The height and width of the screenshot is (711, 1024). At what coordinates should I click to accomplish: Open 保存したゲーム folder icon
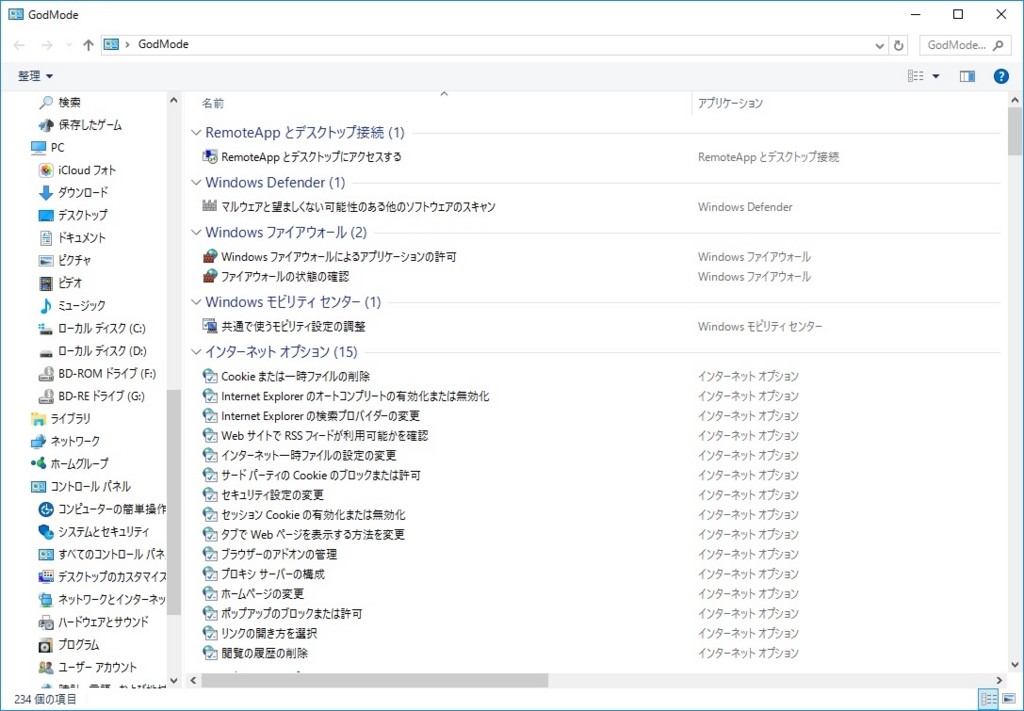click(46, 125)
